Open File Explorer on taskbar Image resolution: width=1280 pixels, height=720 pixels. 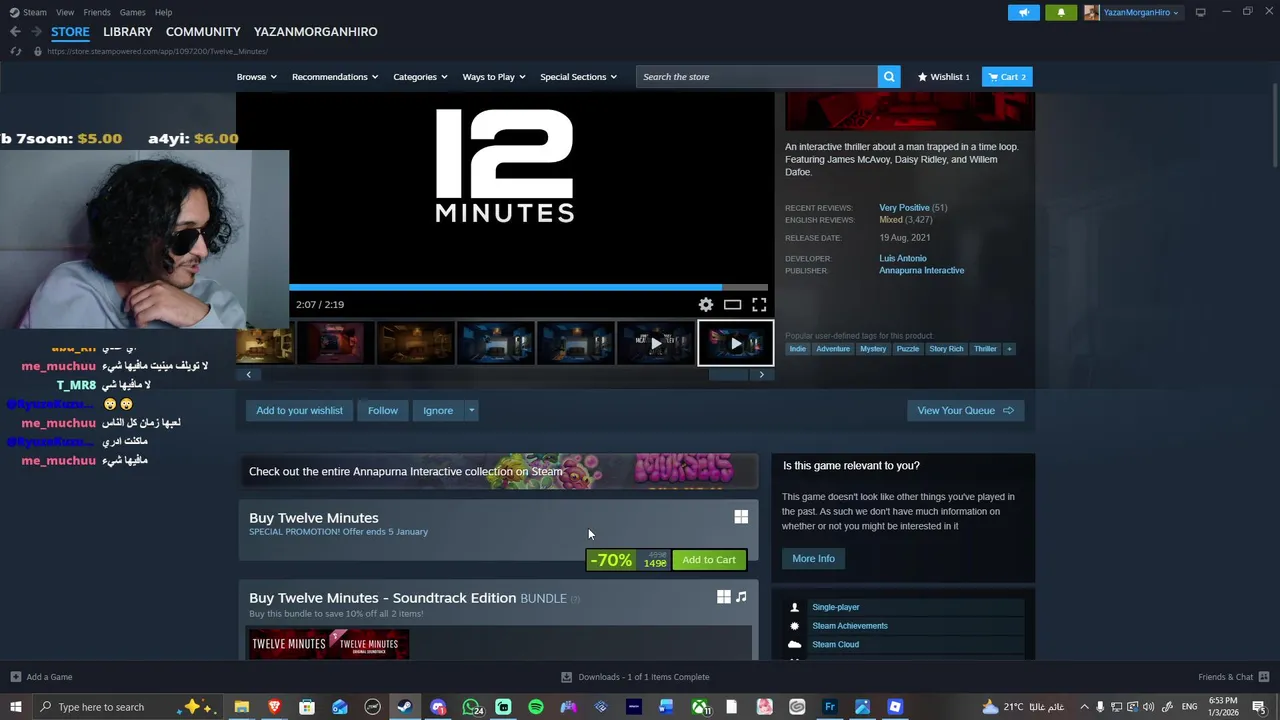(x=241, y=707)
